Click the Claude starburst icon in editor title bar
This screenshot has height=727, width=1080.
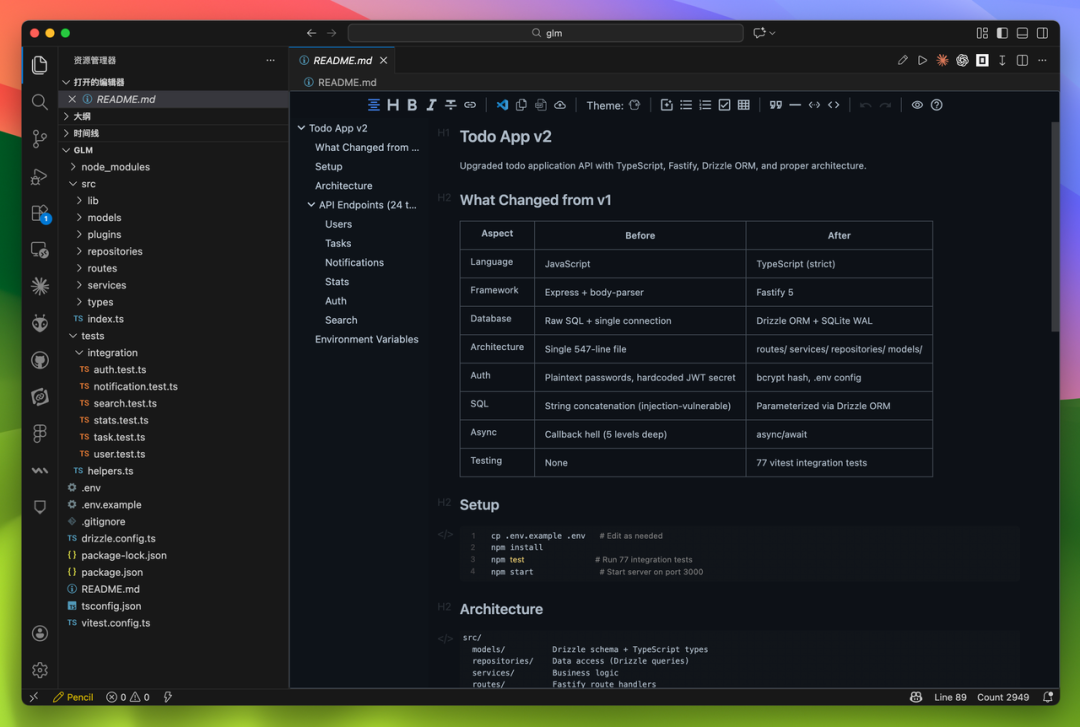(942, 61)
